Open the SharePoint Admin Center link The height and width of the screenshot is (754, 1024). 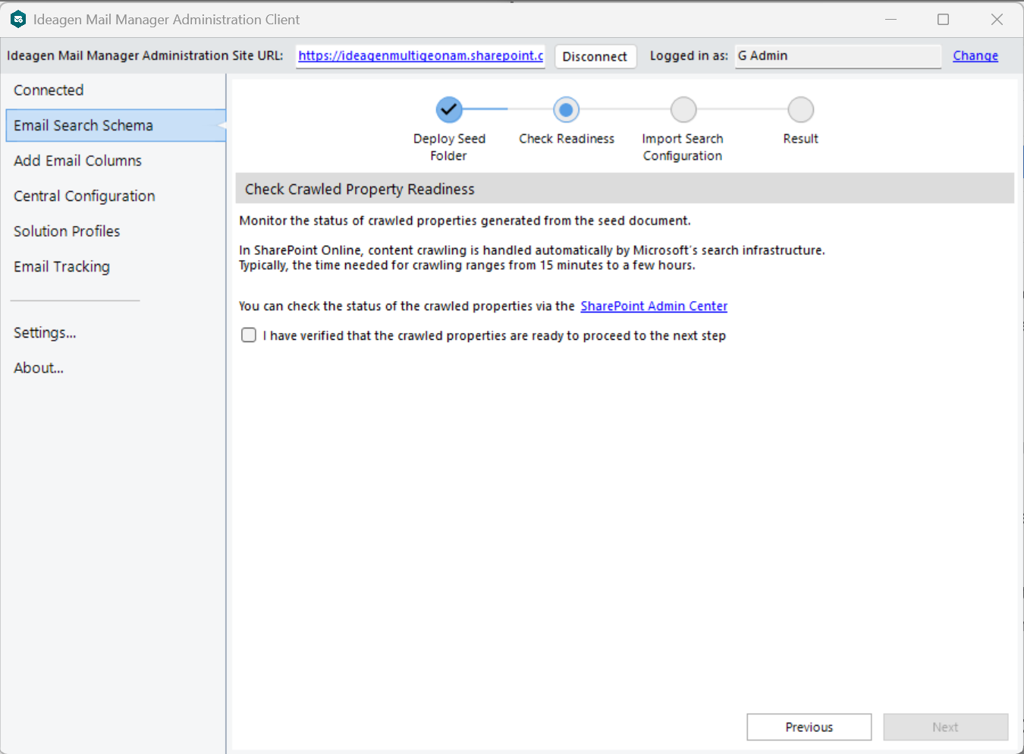click(x=654, y=306)
